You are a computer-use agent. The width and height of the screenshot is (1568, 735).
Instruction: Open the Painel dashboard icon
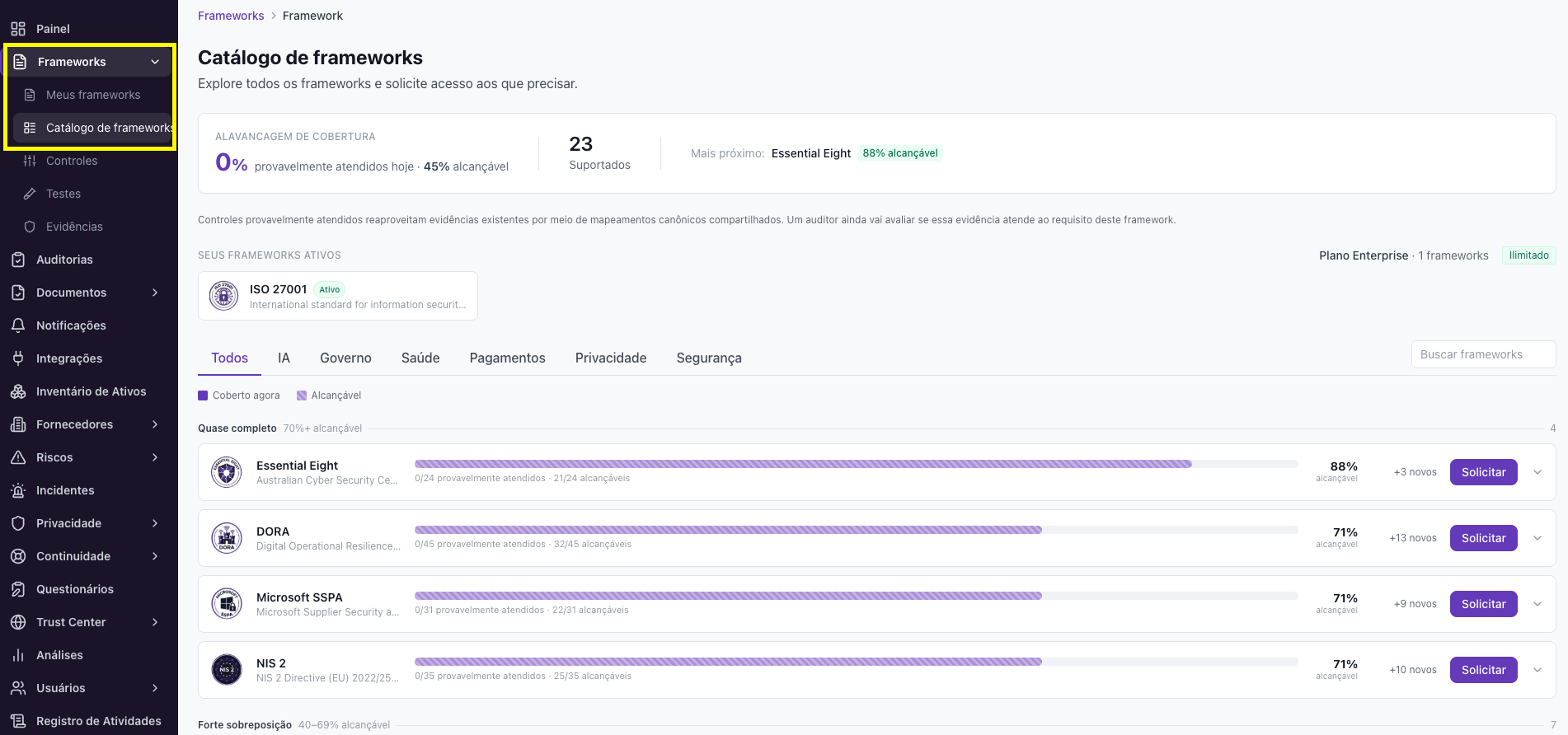tap(18, 29)
